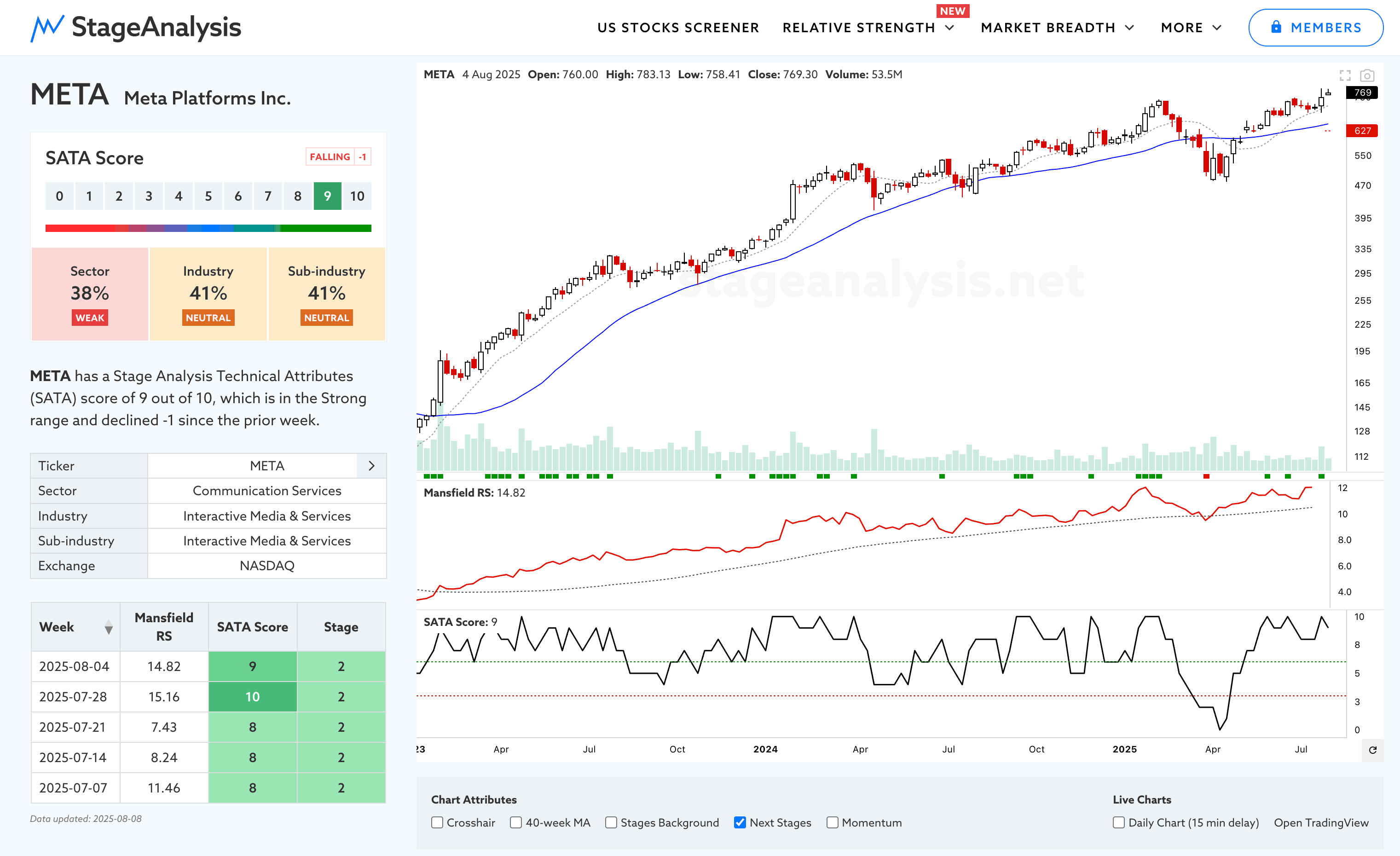1400x856 pixels.
Task: Click Mansfield RS value 14.82 in table
Action: pyautogui.click(x=164, y=666)
